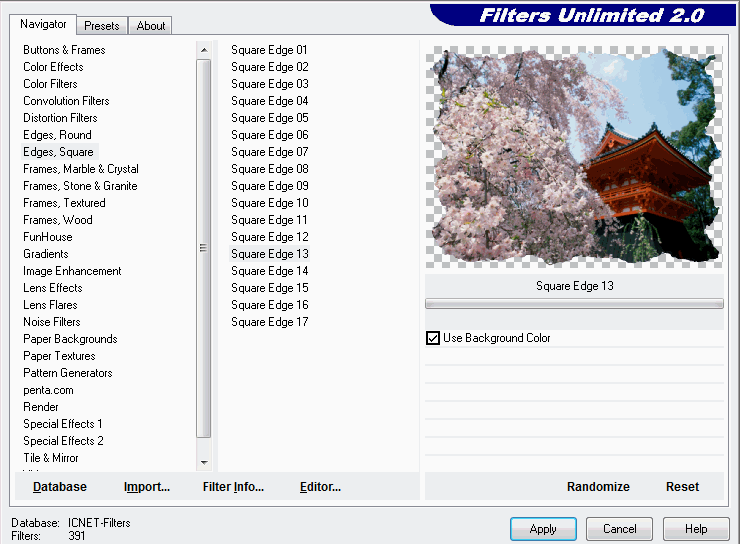
Task: Click Import... to add filters
Action: (x=147, y=487)
